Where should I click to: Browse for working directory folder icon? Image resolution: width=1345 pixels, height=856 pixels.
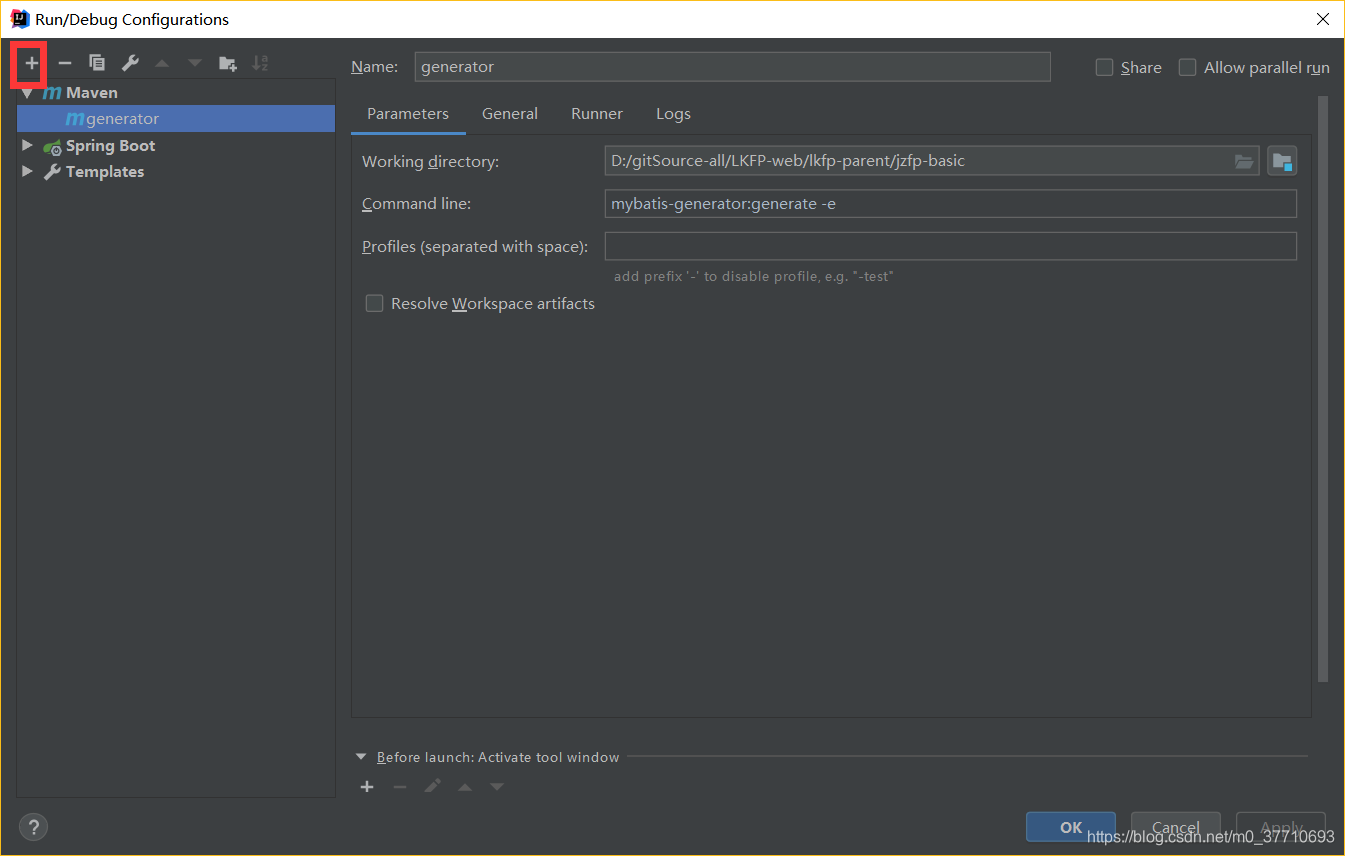pos(1244,161)
